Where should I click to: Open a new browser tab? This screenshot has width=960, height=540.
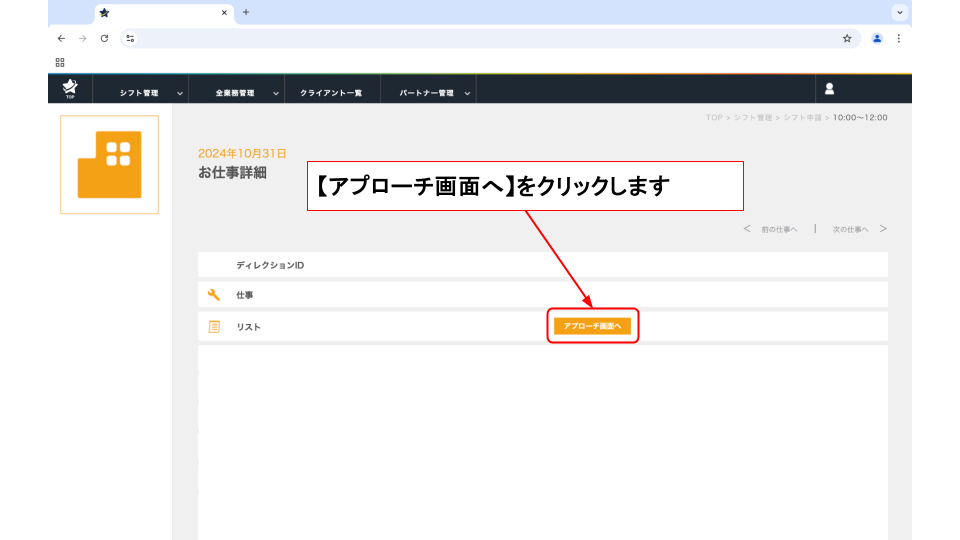pyautogui.click(x=246, y=12)
